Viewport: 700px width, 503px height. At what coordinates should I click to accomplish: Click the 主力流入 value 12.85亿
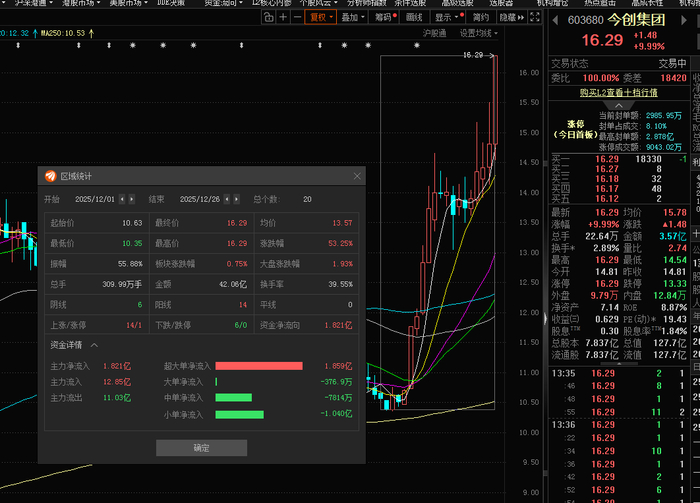point(117,382)
